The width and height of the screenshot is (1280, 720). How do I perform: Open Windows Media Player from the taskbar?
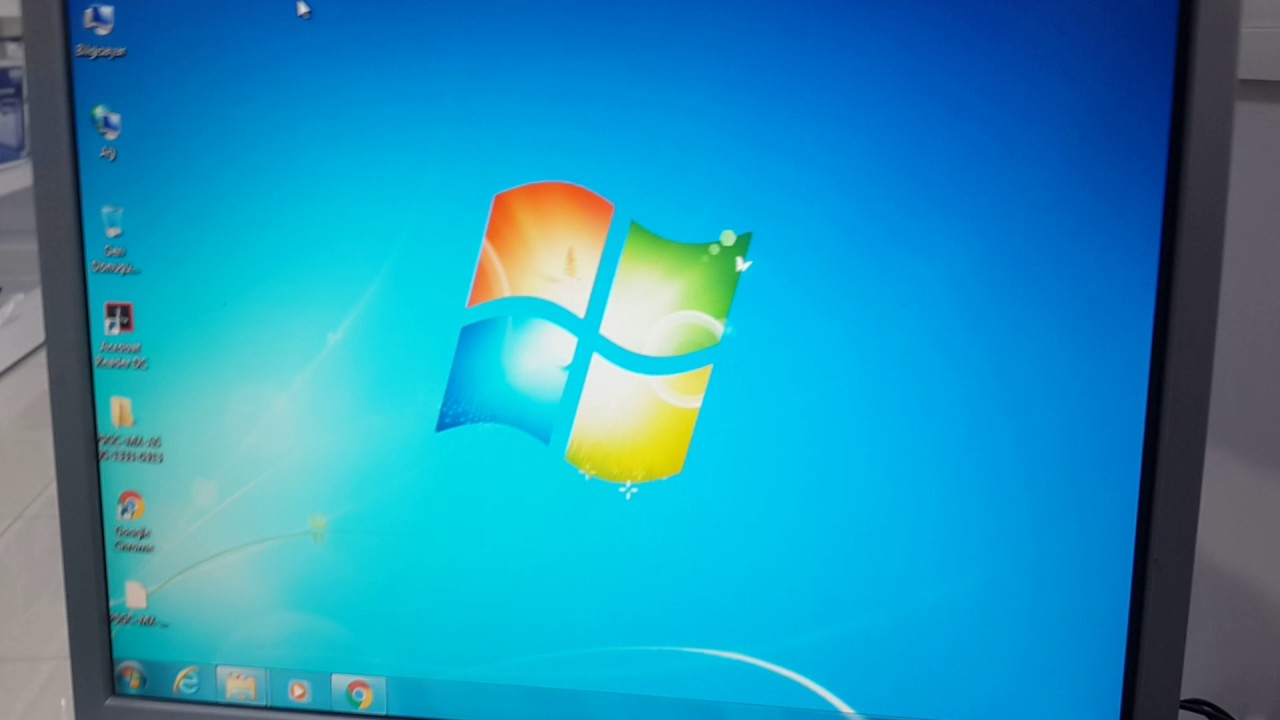[298, 690]
